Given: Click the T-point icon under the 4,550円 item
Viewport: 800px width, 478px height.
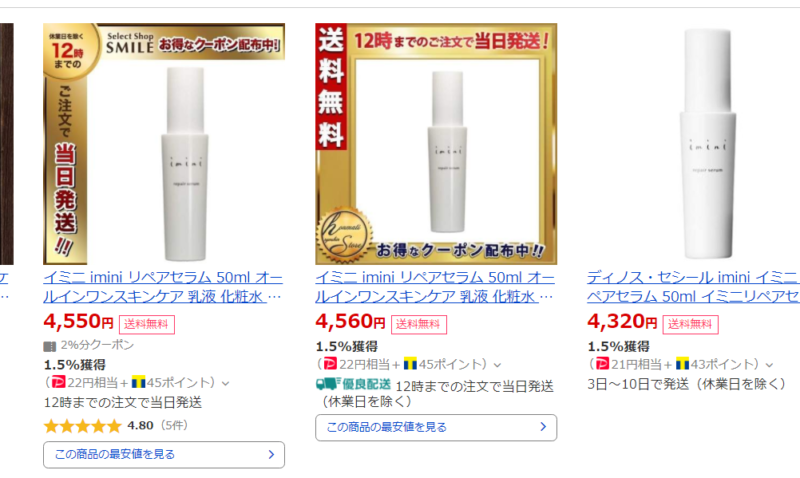Looking at the screenshot, I should (x=138, y=382).
